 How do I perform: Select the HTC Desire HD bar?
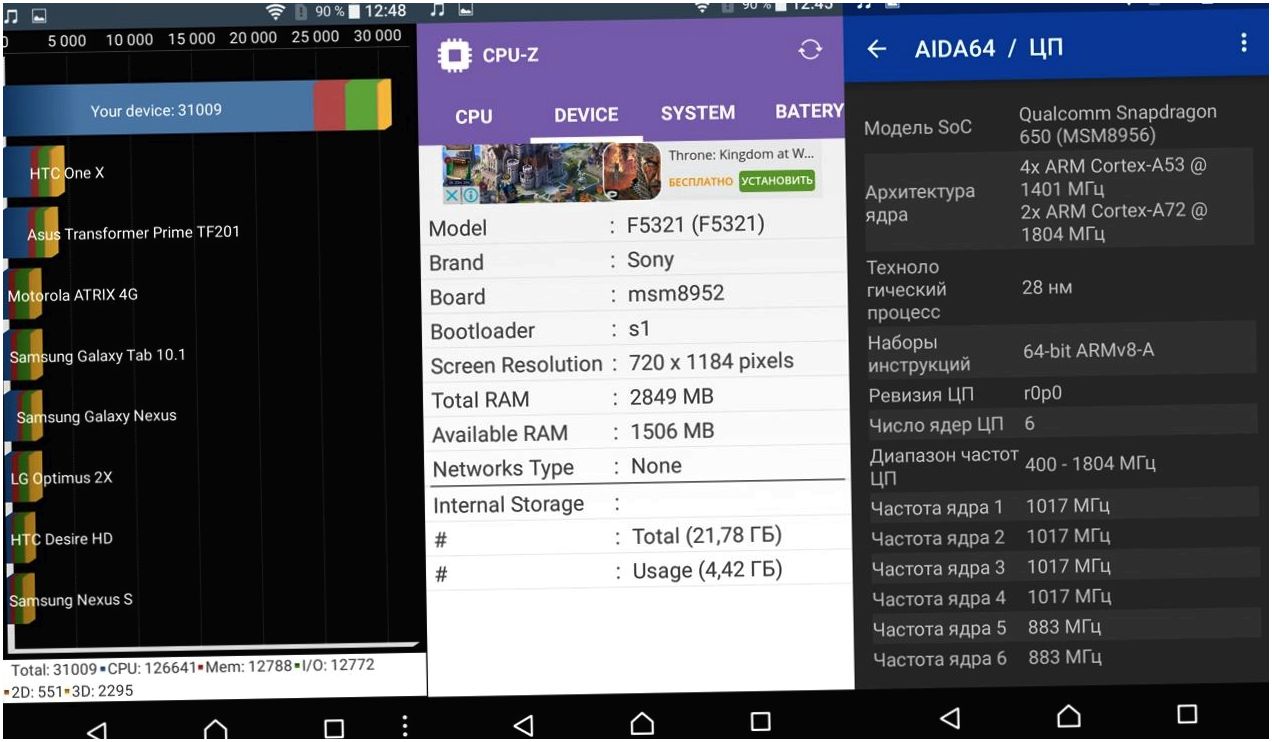coord(20,538)
